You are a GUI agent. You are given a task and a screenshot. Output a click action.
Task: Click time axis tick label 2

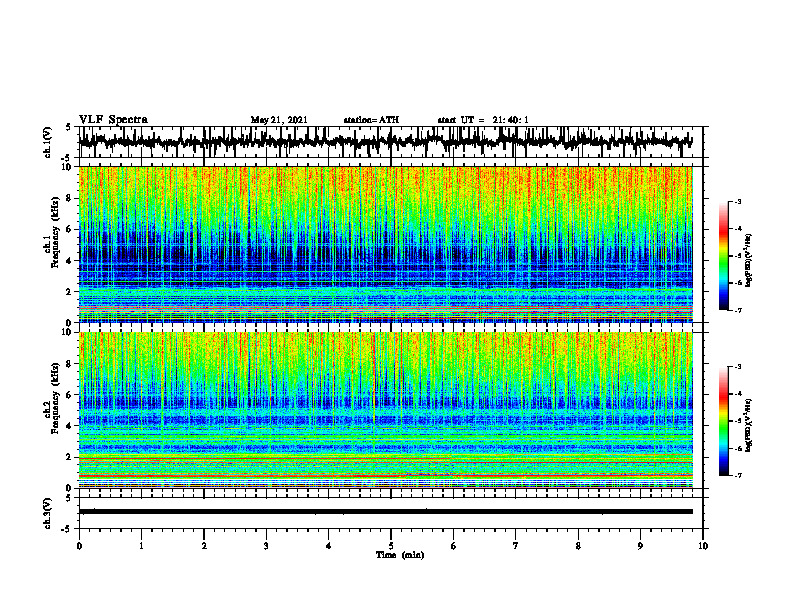(204, 546)
